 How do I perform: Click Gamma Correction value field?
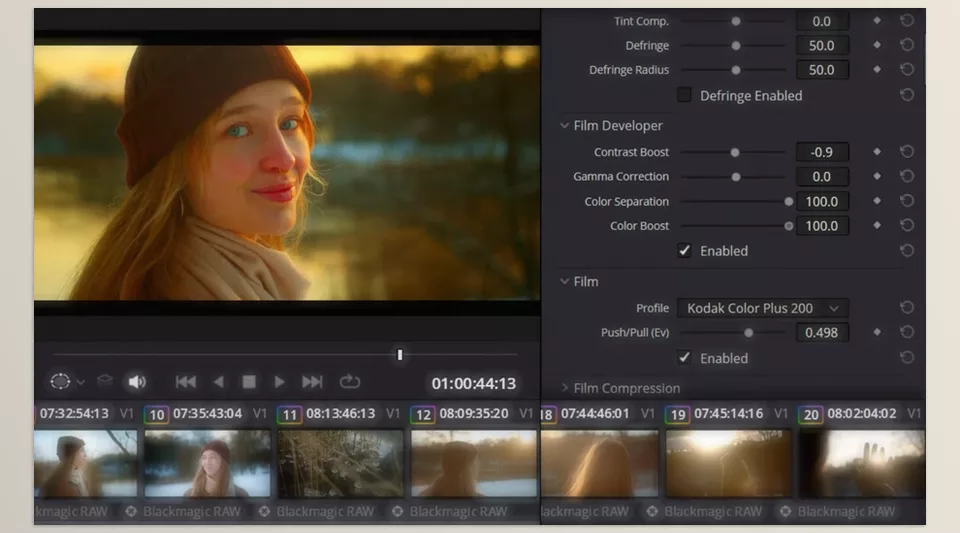(x=822, y=176)
